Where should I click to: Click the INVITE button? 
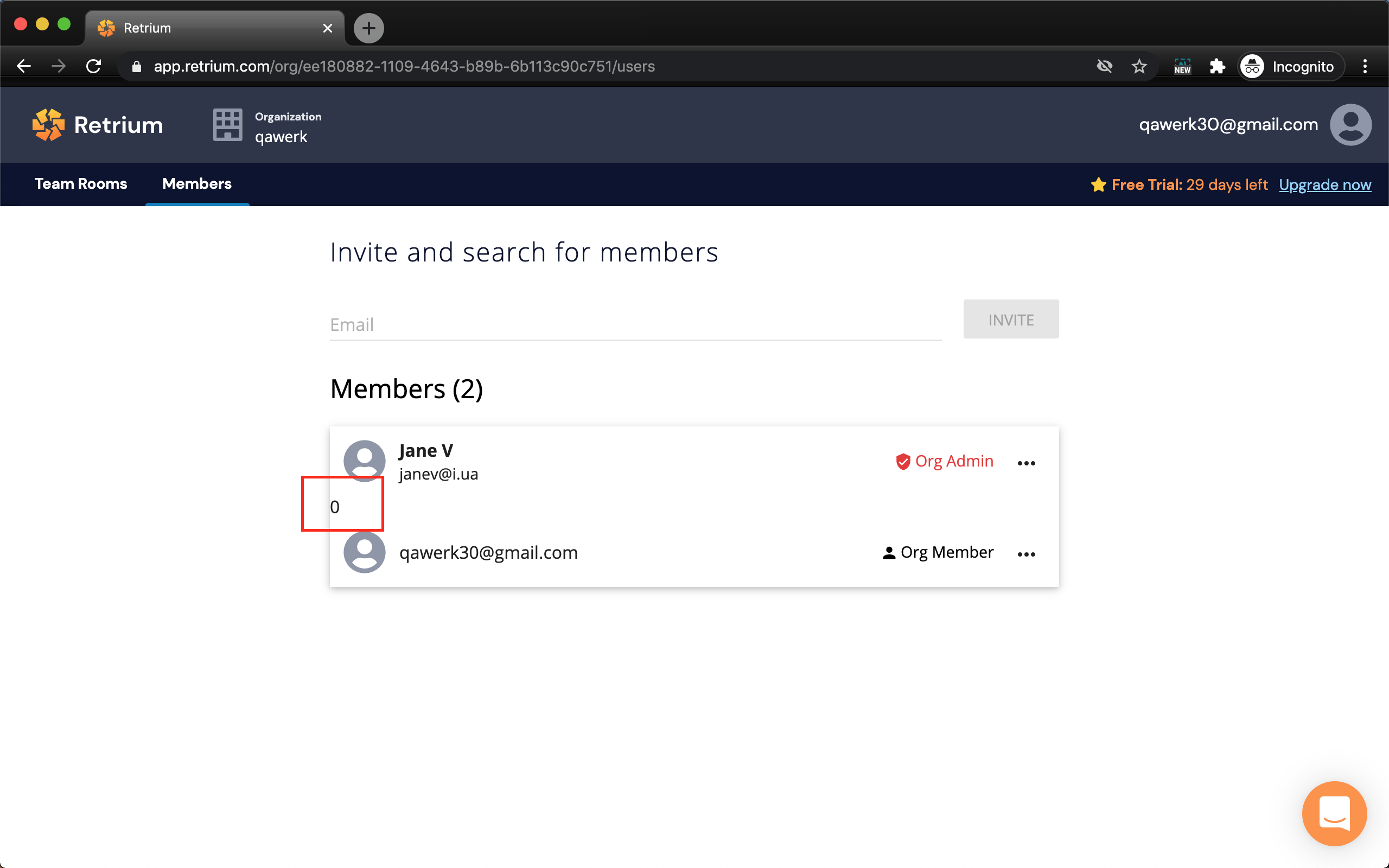point(1011,319)
